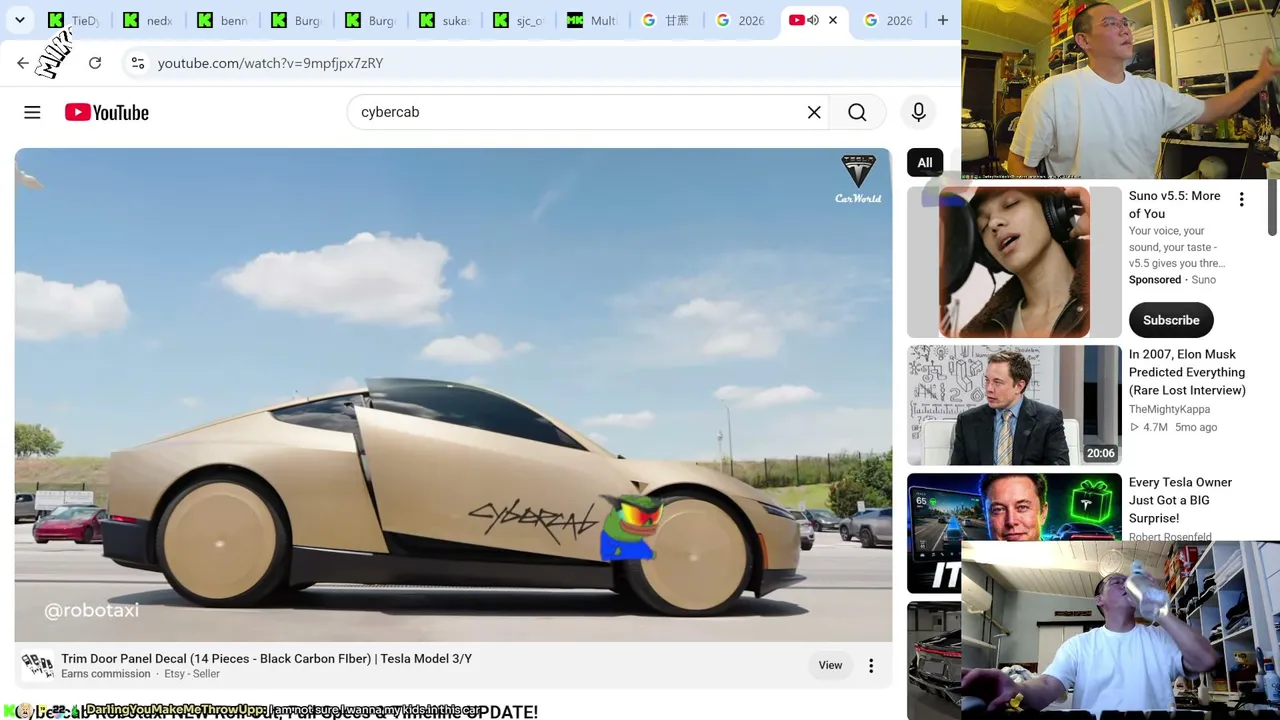The width and height of the screenshot is (1280, 720).
Task: Select the All filter chip
Action: (925, 163)
